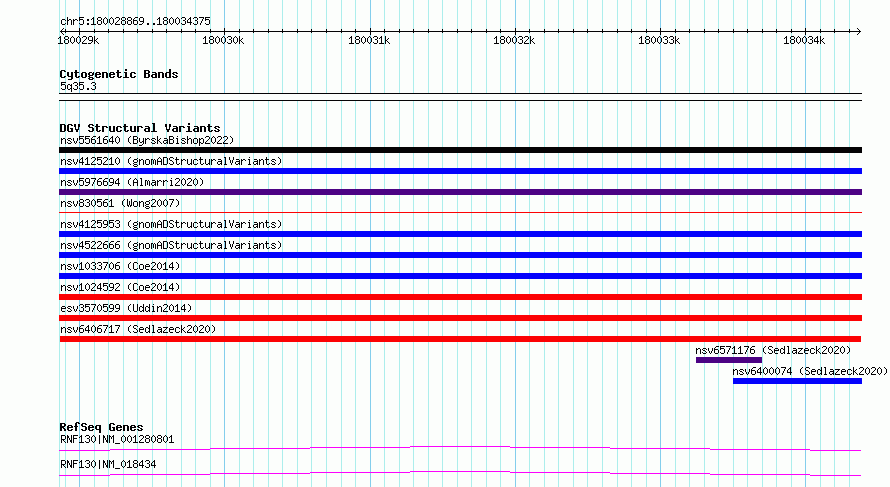Click the short purple nsv6571176 bar

[729, 360]
